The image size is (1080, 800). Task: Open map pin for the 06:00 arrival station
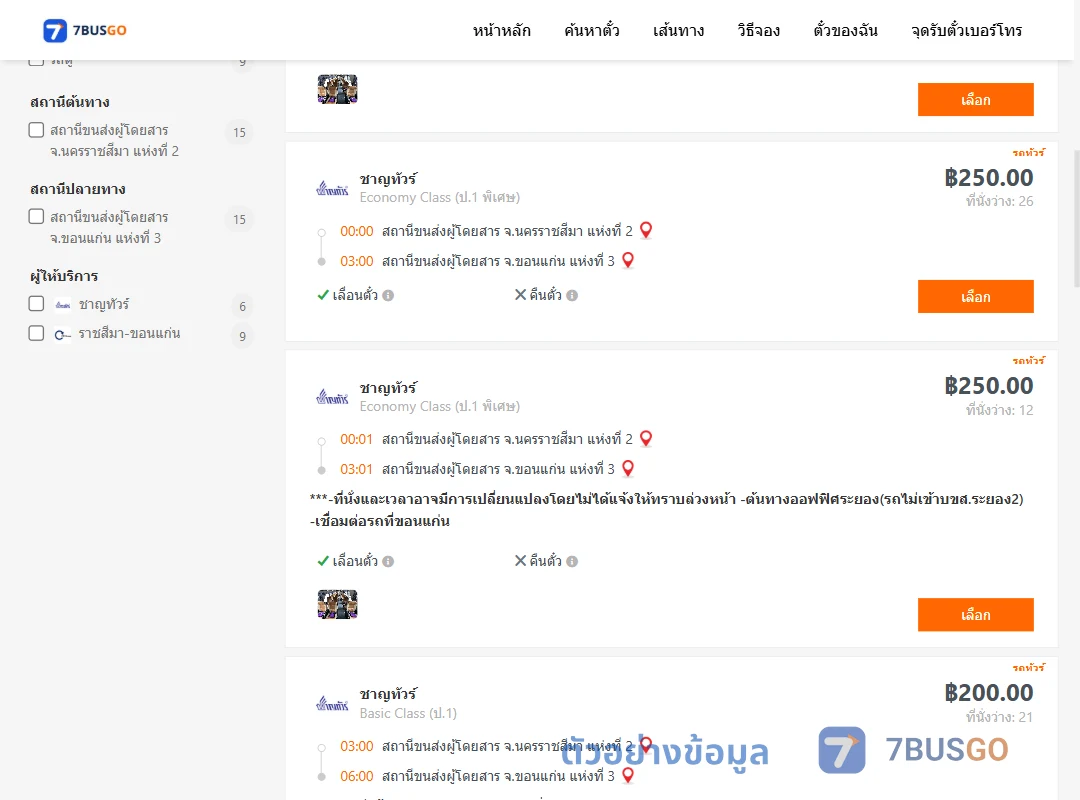pyautogui.click(x=628, y=775)
